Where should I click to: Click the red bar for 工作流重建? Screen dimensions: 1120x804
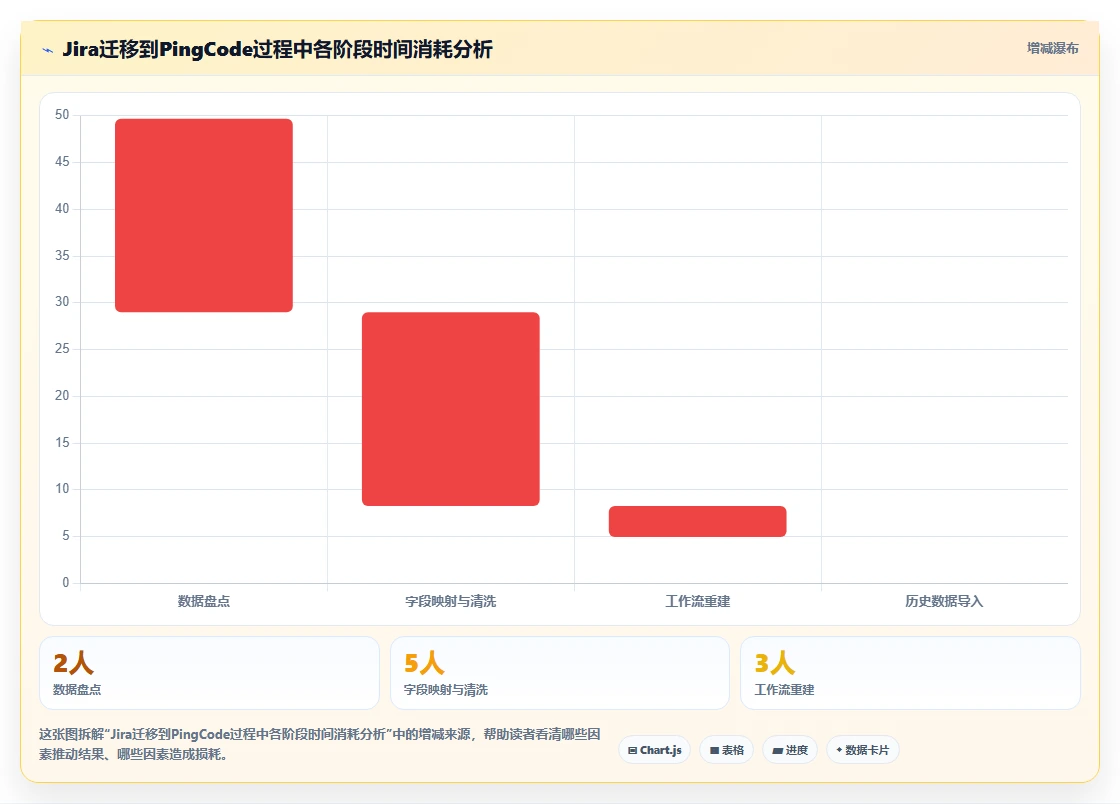tap(697, 521)
